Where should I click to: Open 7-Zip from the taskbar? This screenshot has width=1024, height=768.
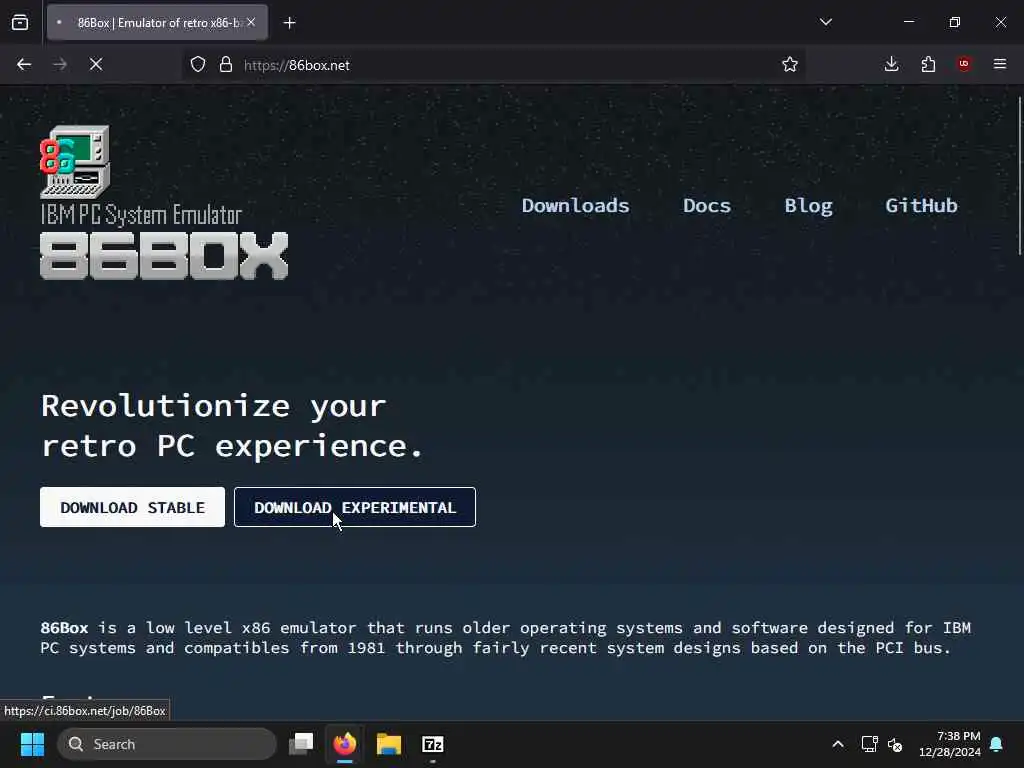pos(432,744)
